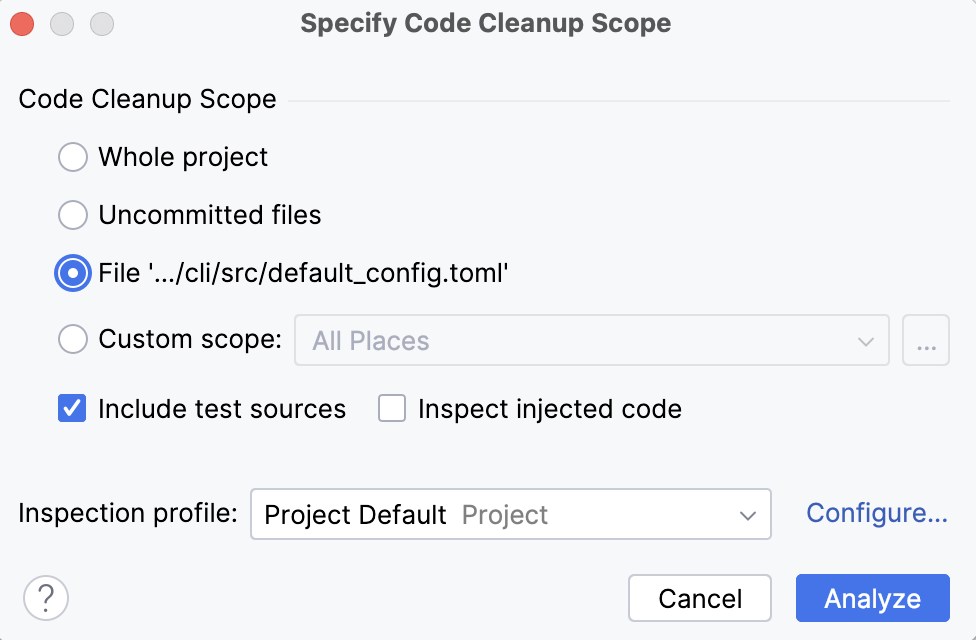Click the chevron on the Inspection profile dropdown
Image resolution: width=976 pixels, height=640 pixels.
click(x=748, y=514)
